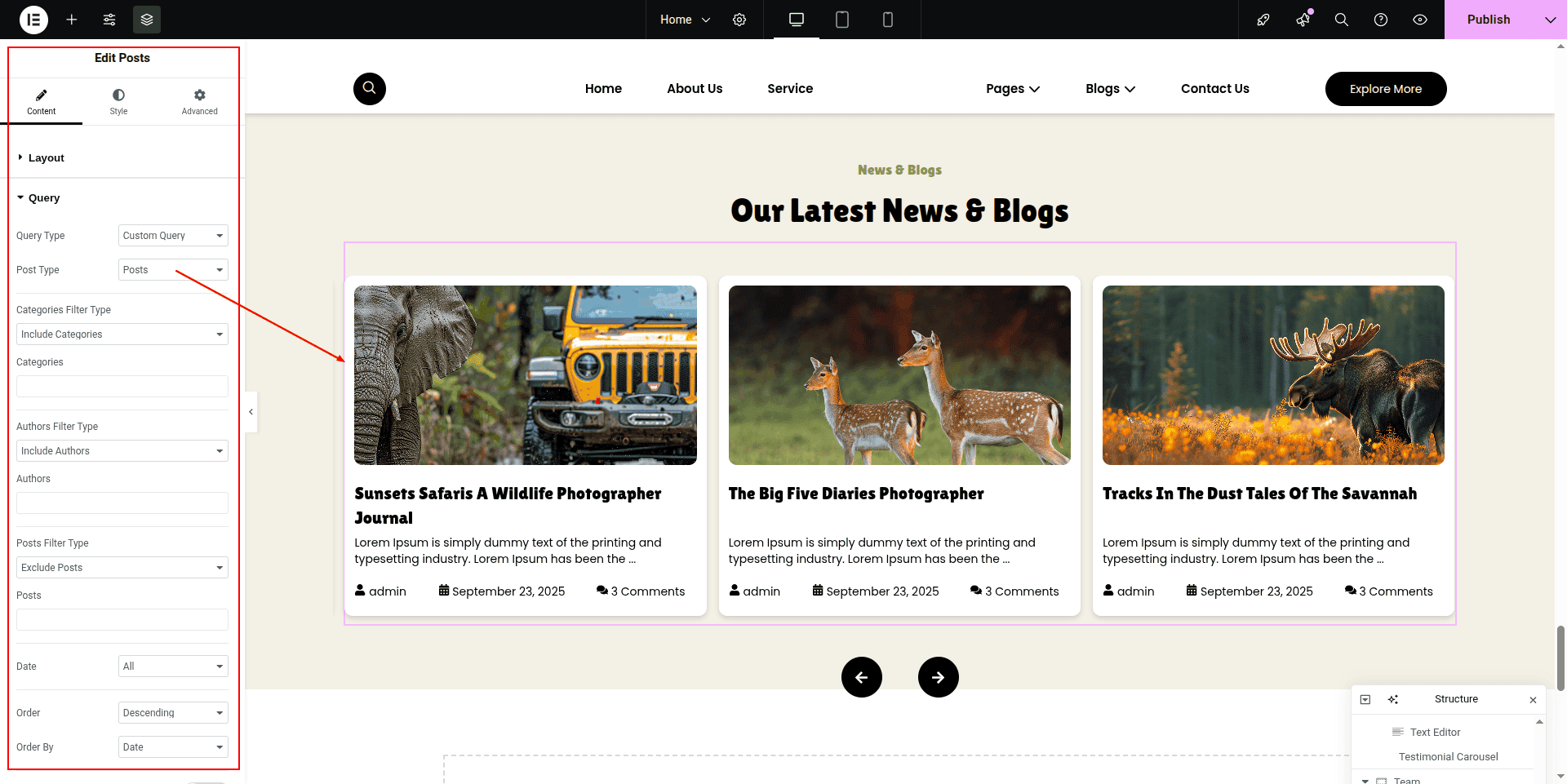Click the Elementor logo icon
Image resolution: width=1567 pixels, height=784 pixels.
click(x=33, y=20)
